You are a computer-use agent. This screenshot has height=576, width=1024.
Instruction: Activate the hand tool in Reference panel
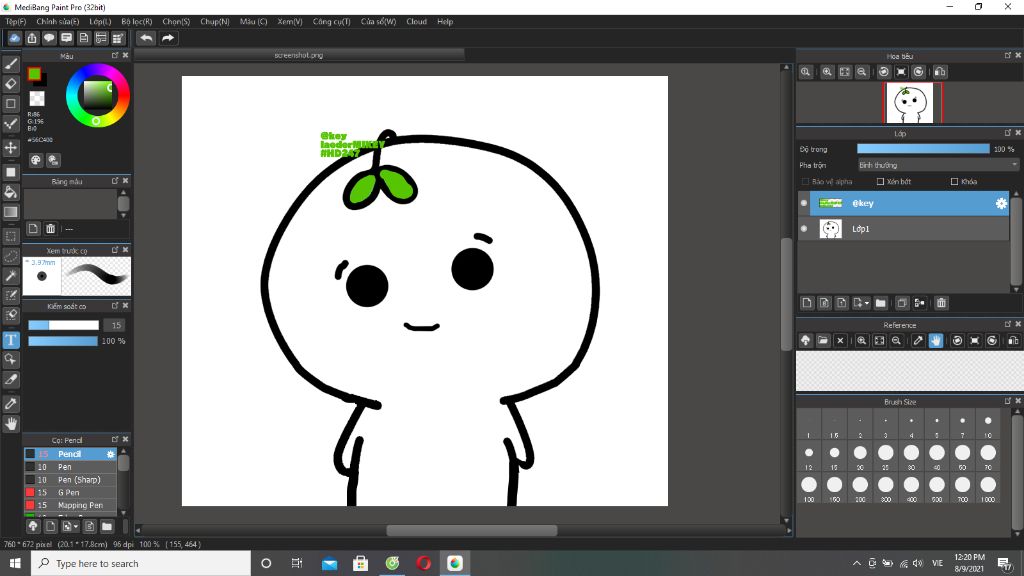936,340
